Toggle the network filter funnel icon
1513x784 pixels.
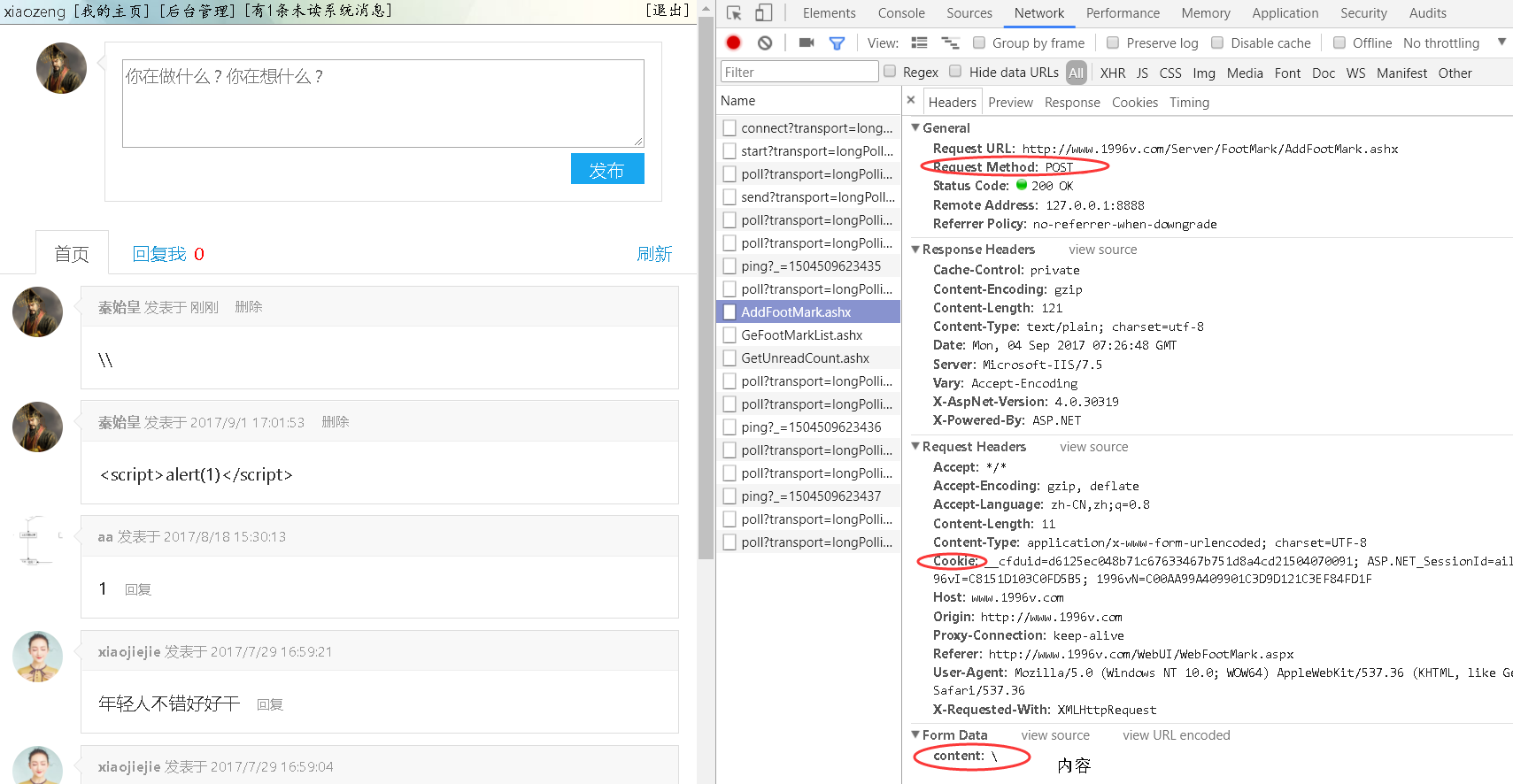pyautogui.click(x=837, y=42)
